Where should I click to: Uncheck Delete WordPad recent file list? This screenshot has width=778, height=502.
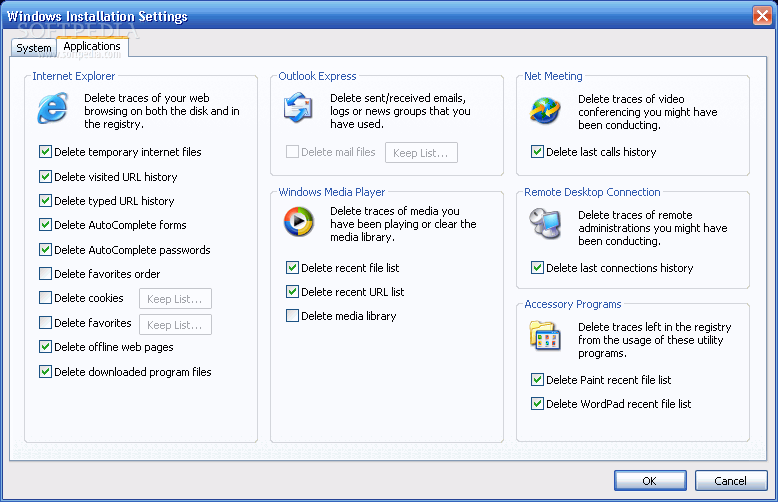pos(537,404)
